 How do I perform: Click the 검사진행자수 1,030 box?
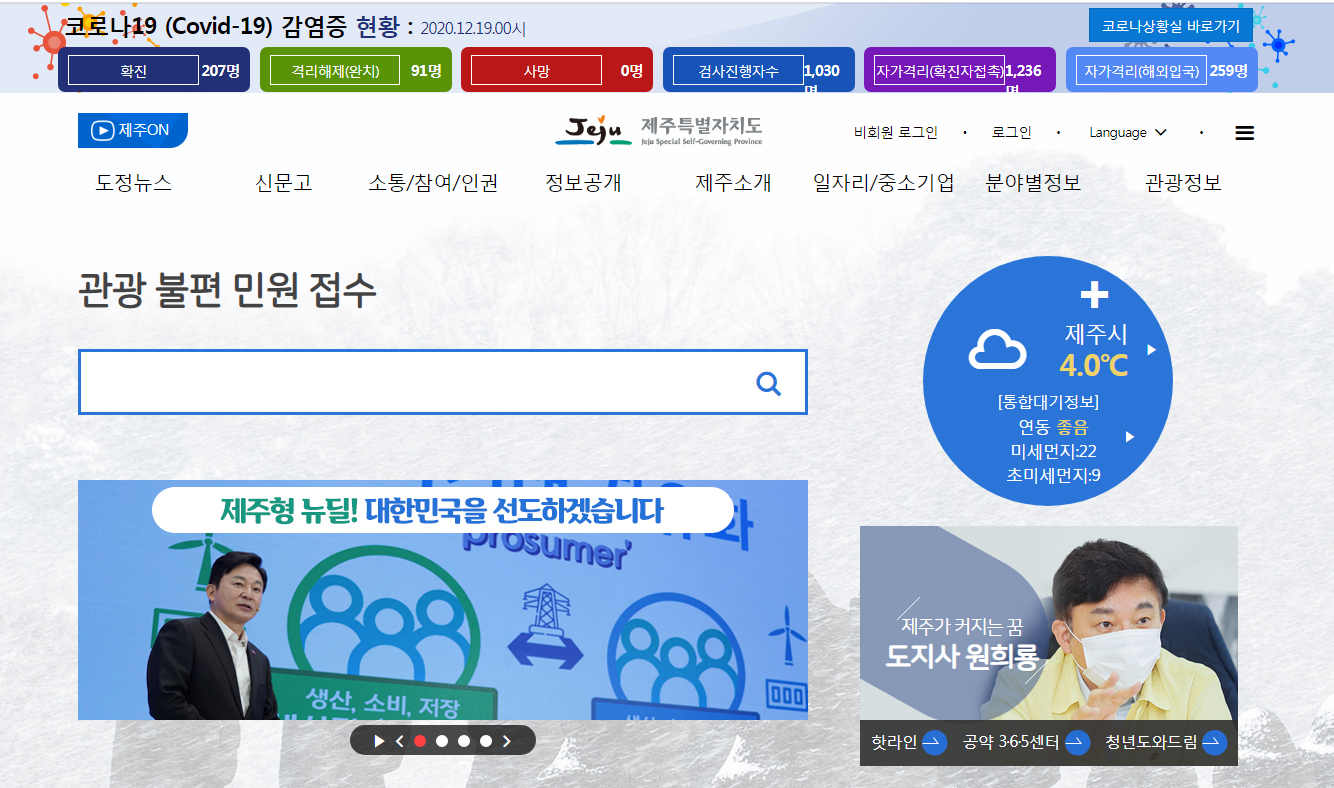759,70
